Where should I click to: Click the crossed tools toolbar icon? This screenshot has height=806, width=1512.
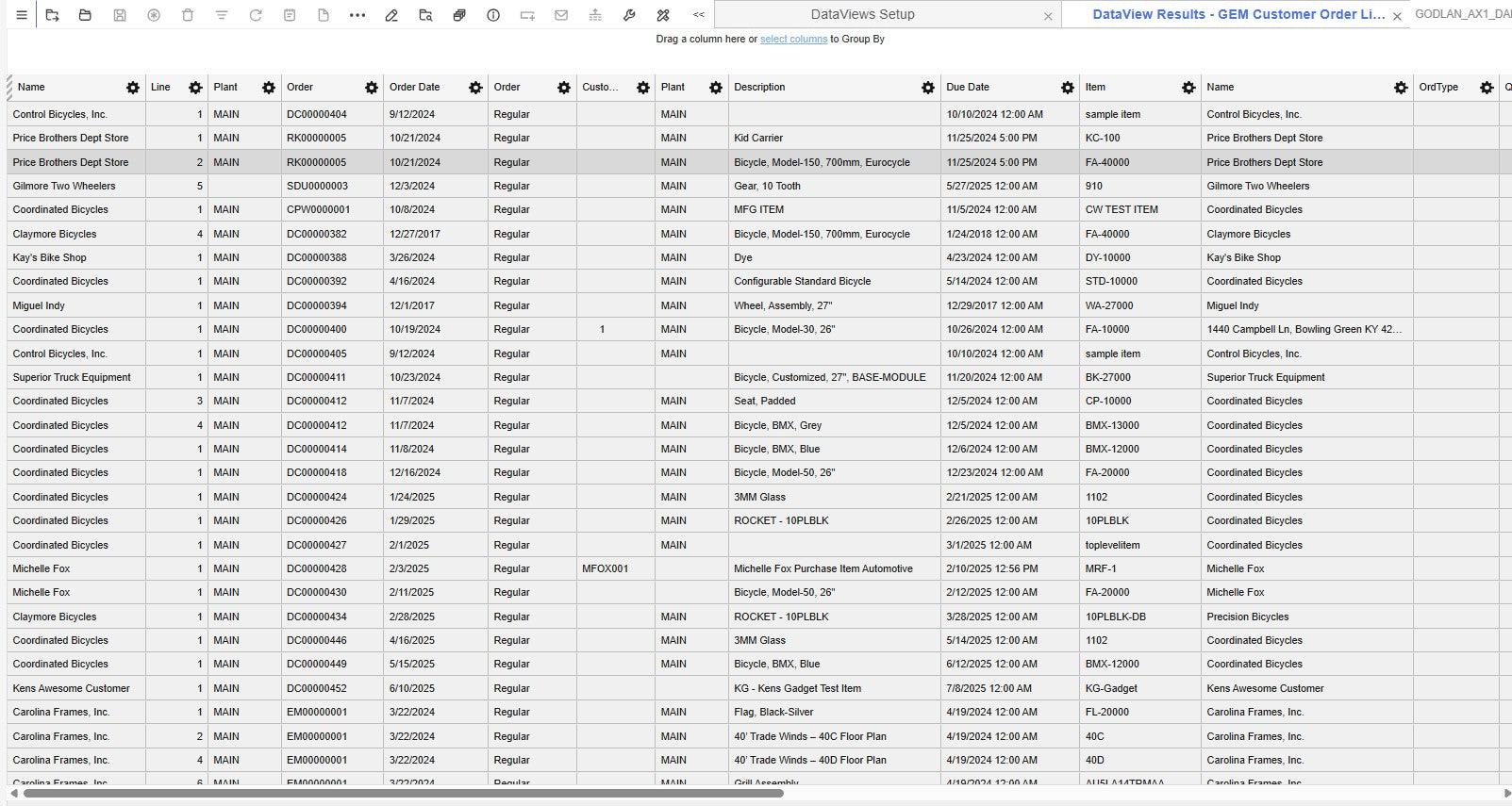coord(663,15)
